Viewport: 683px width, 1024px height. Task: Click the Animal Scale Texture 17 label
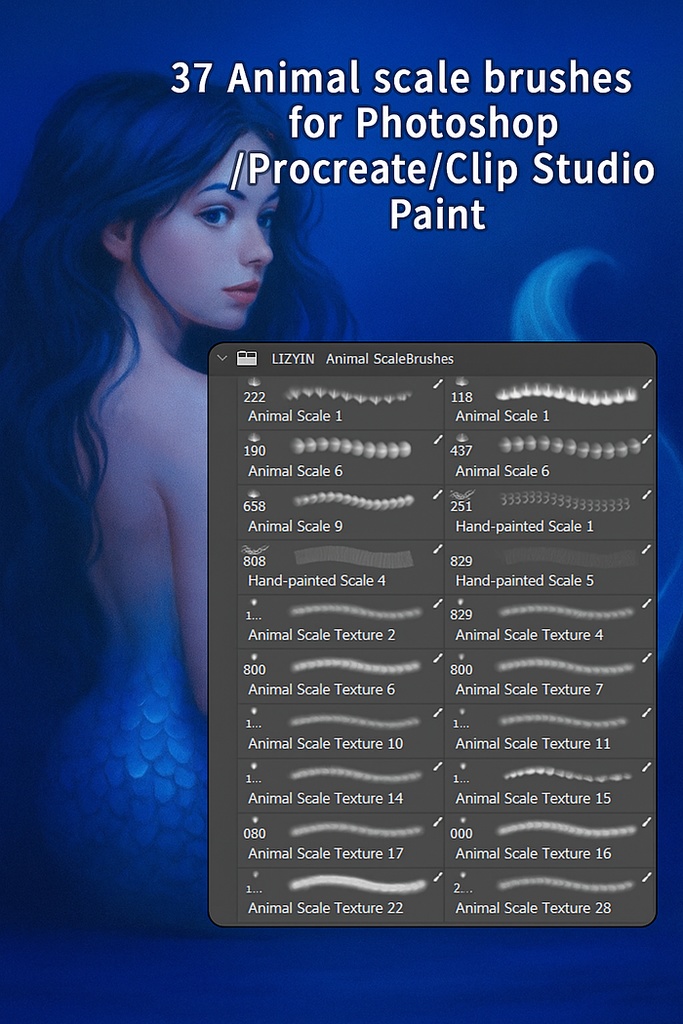326,854
